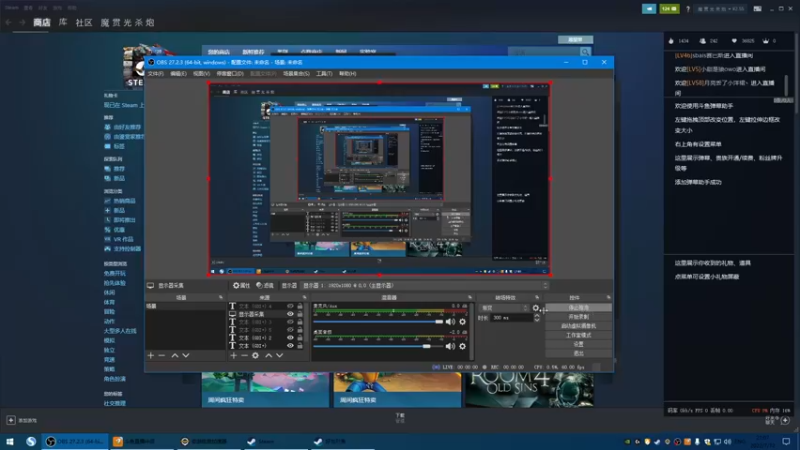The width and height of the screenshot is (800, 450).
Task: Mute the microphone channel speaker icon
Action: 450,322
